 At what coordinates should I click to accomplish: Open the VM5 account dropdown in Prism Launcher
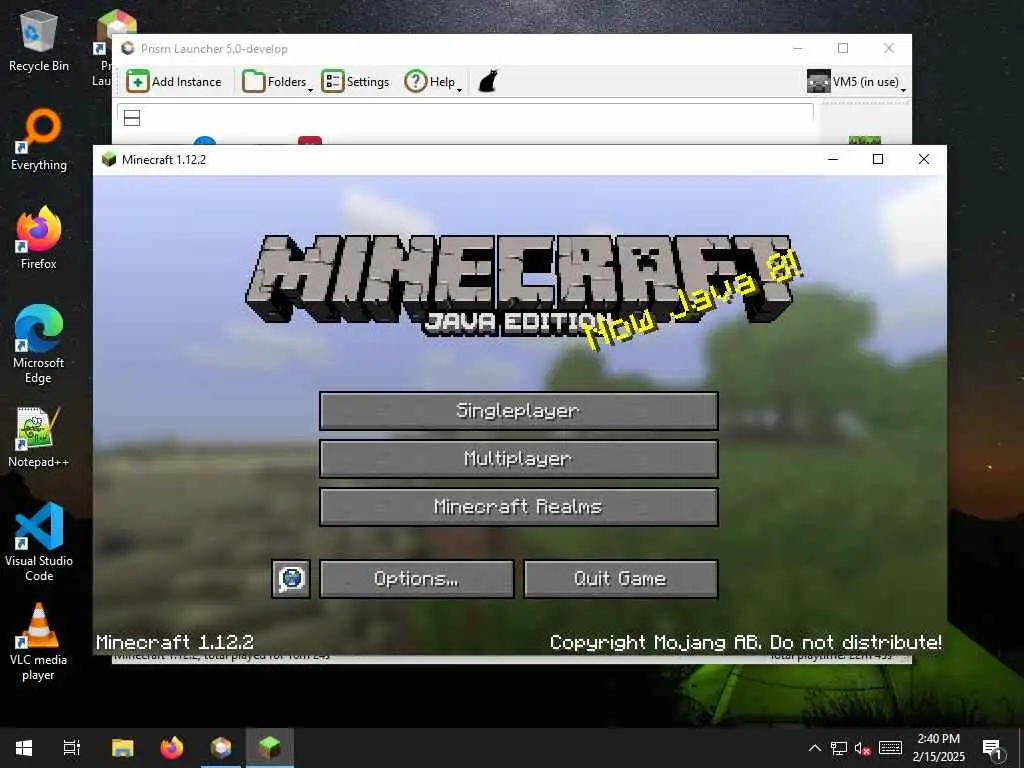click(x=856, y=82)
